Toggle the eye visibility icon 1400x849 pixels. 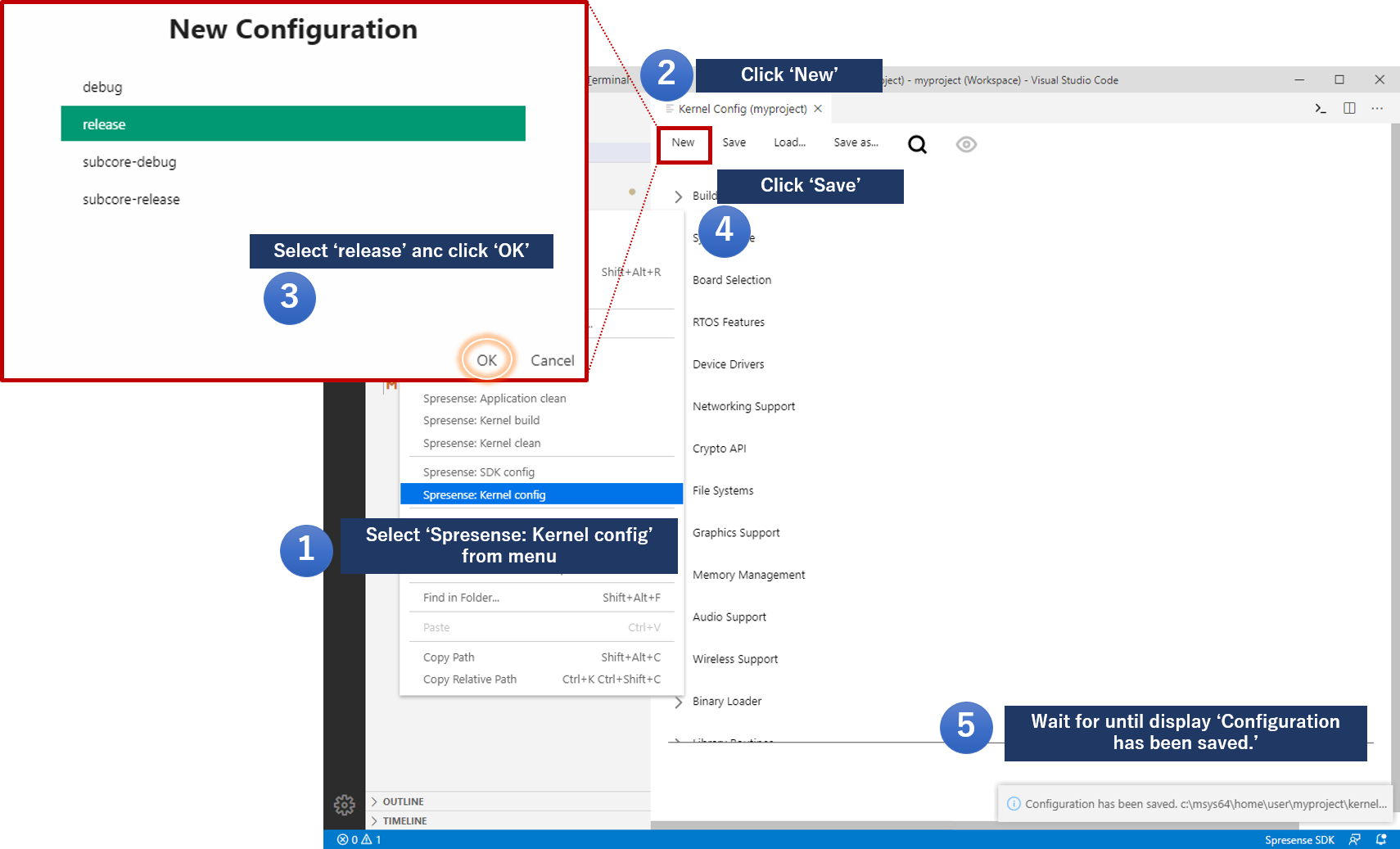(966, 145)
